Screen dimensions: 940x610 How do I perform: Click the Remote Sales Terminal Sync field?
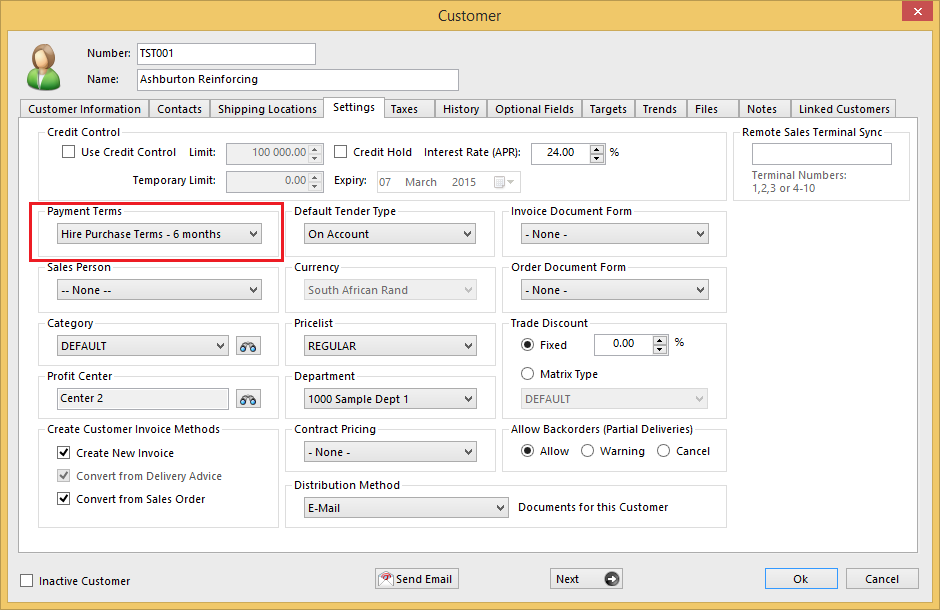[821, 154]
